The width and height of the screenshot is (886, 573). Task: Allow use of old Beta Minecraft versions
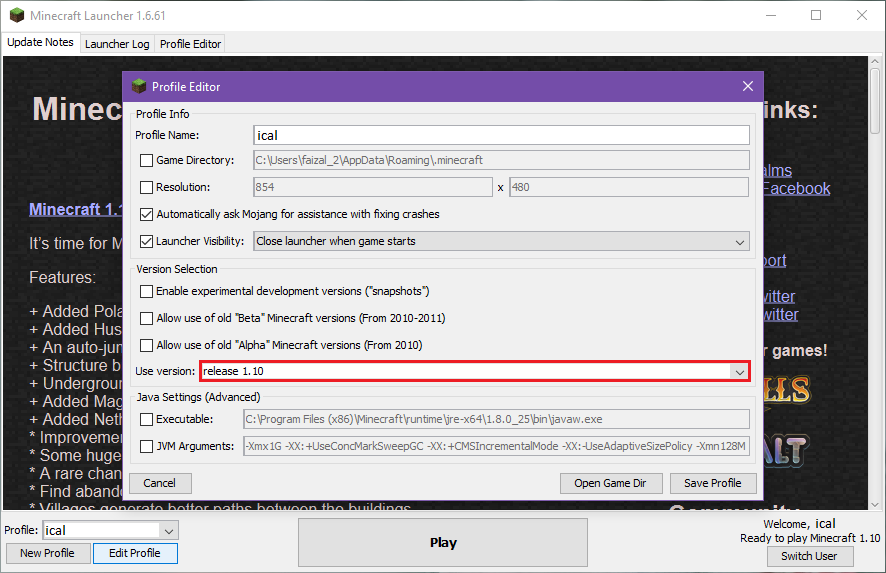(x=146, y=318)
